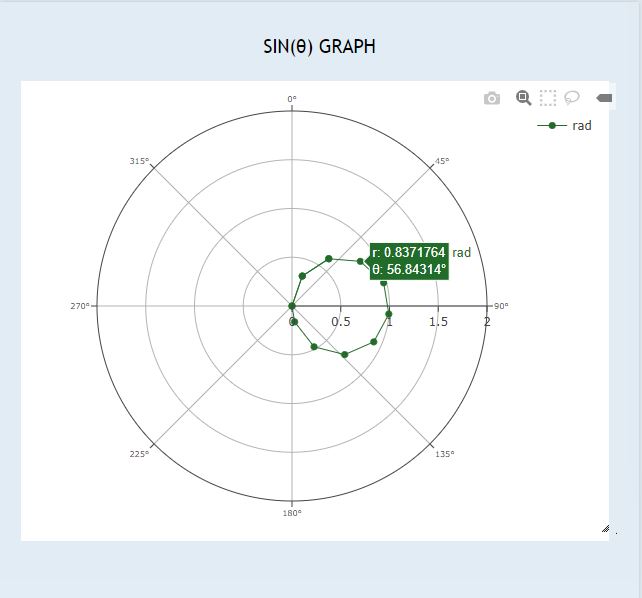This screenshot has width=642, height=598.
Task: Activate the Box Select tool
Action: 548,98
